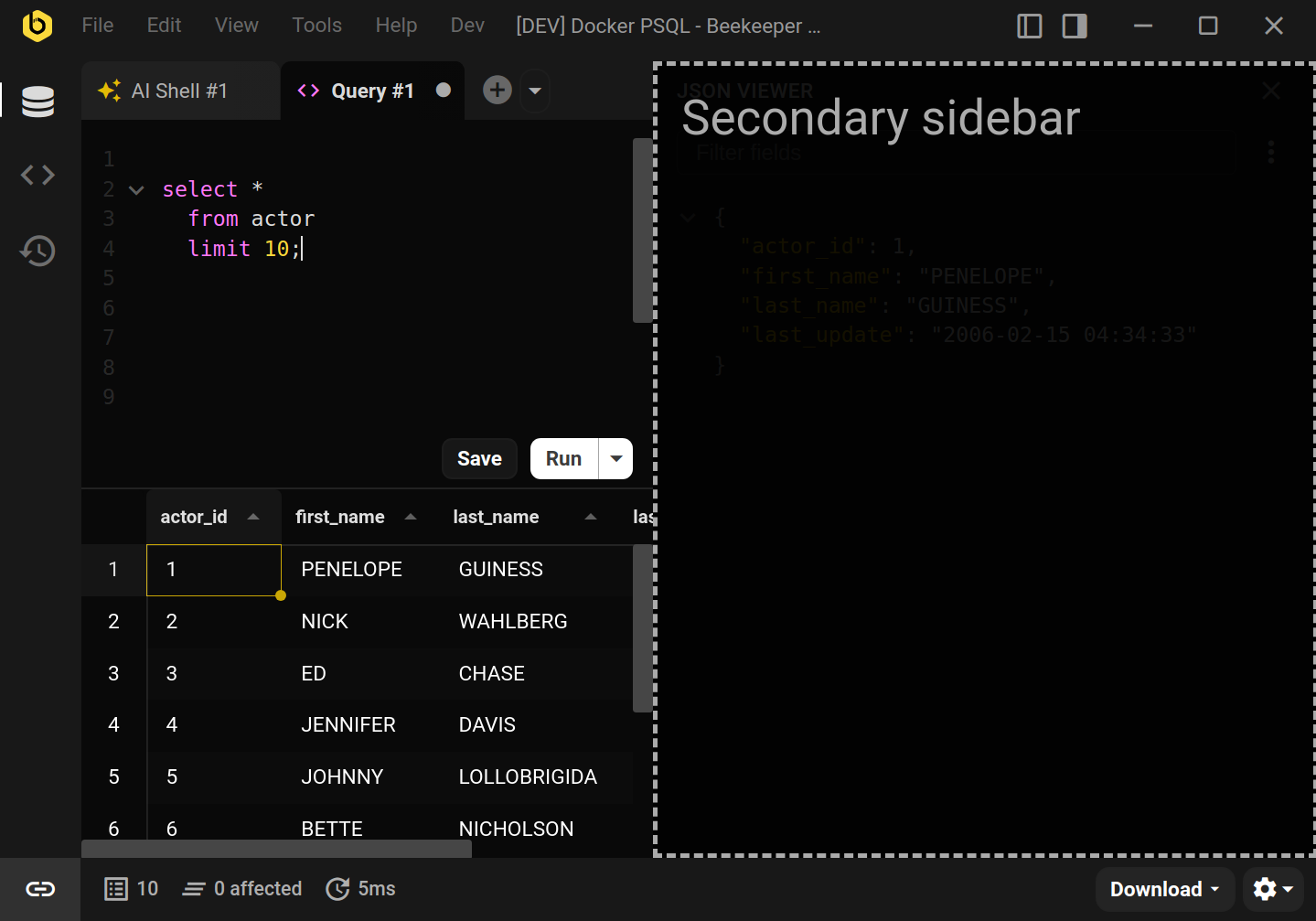The width and height of the screenshot is (1316, 921).
Task: Click the Filter fields input
Action: pyautogui.click(x=956, y=153)
